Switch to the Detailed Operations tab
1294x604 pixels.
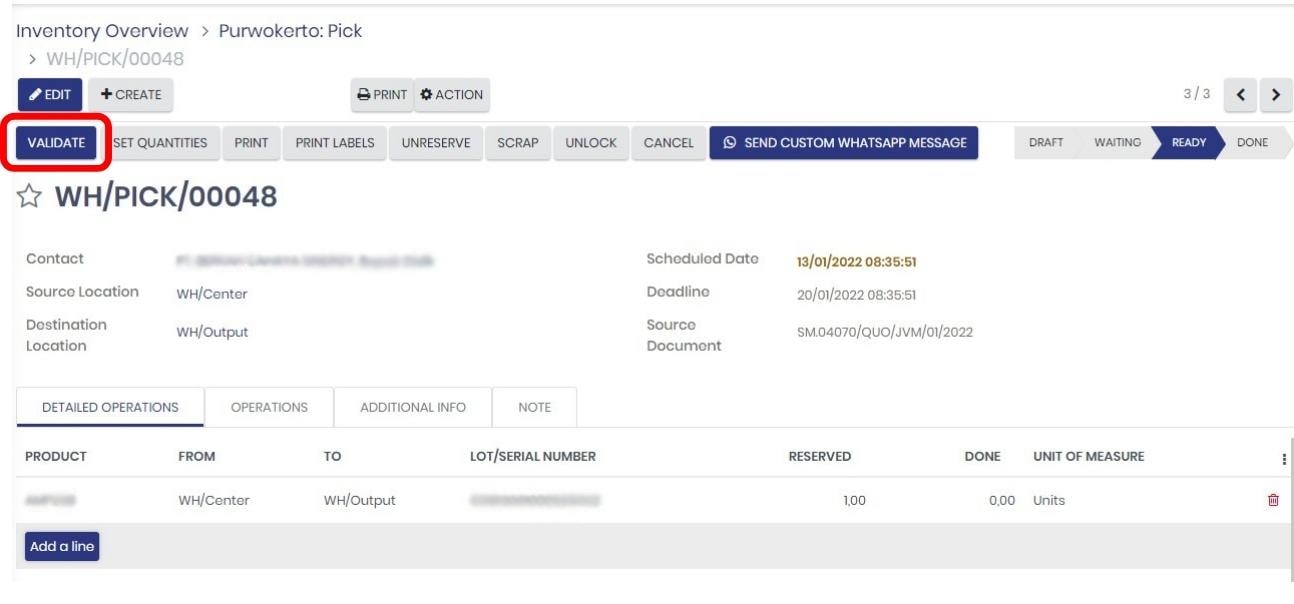(x=110, y=408)
